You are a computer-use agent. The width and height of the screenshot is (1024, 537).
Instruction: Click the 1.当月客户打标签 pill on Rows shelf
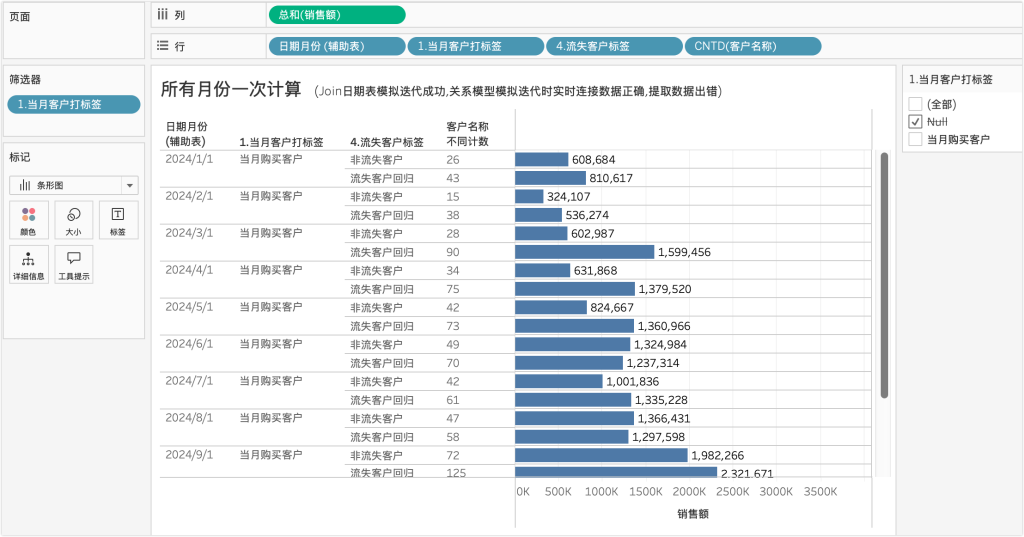[x=474, y=46]
